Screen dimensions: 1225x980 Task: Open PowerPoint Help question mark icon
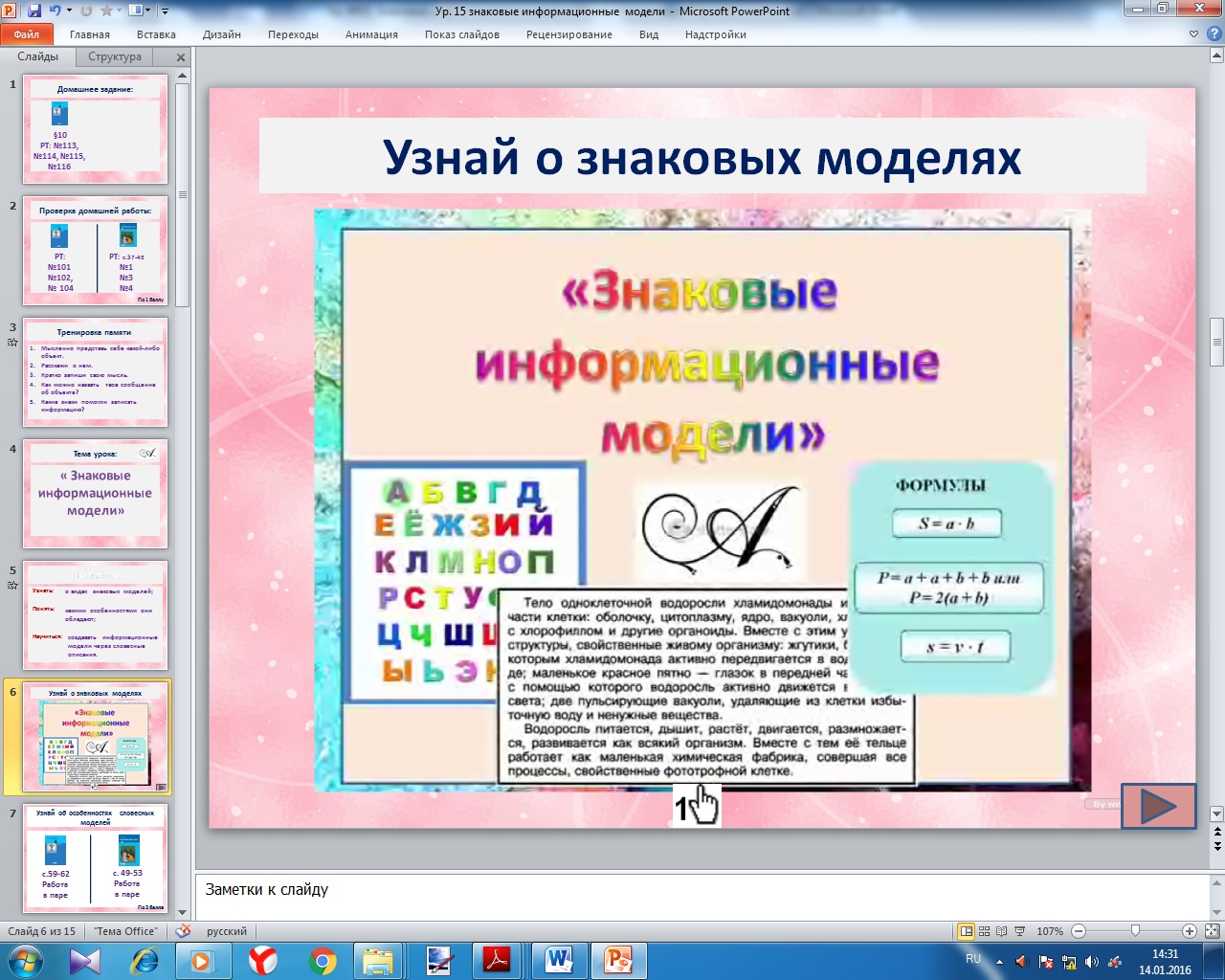(x=1211, y=33)
